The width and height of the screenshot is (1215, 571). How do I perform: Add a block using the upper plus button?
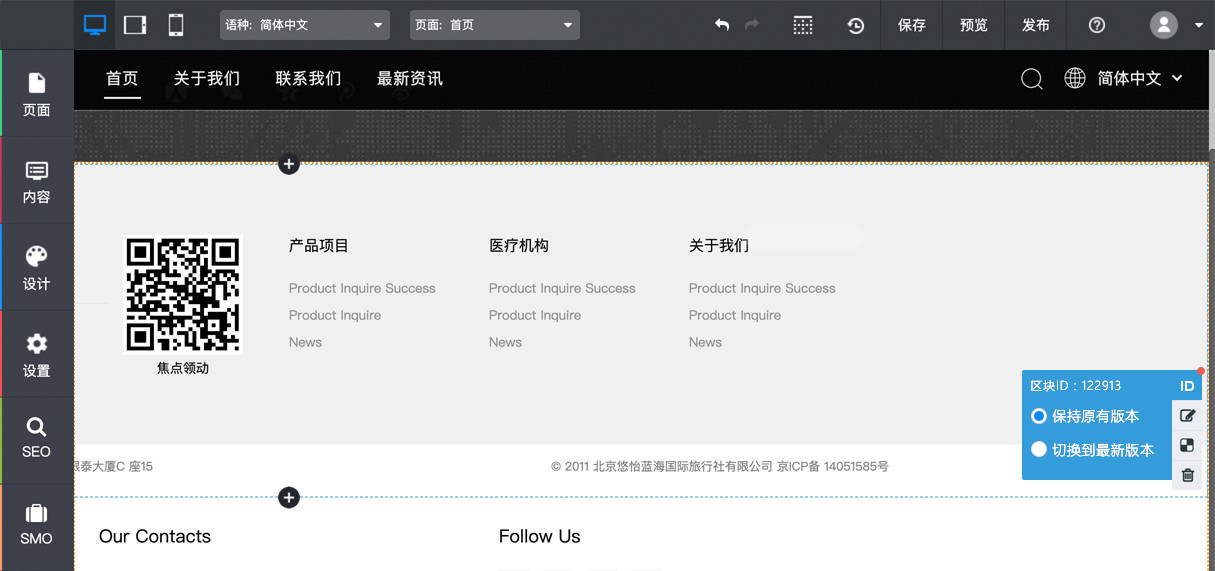coord(289,164)
